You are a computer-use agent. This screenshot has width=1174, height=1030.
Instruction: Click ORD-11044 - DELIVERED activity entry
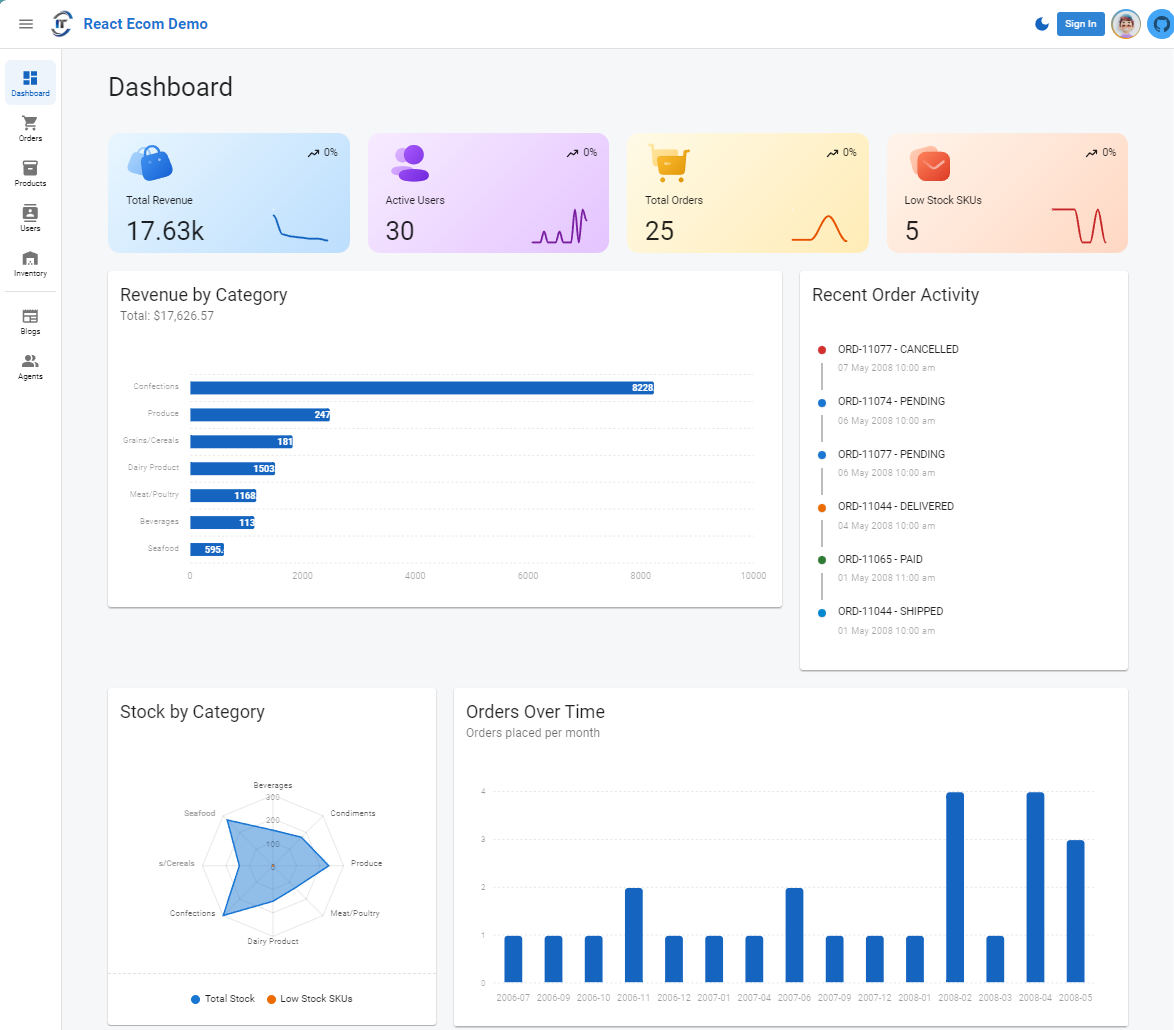895,507
